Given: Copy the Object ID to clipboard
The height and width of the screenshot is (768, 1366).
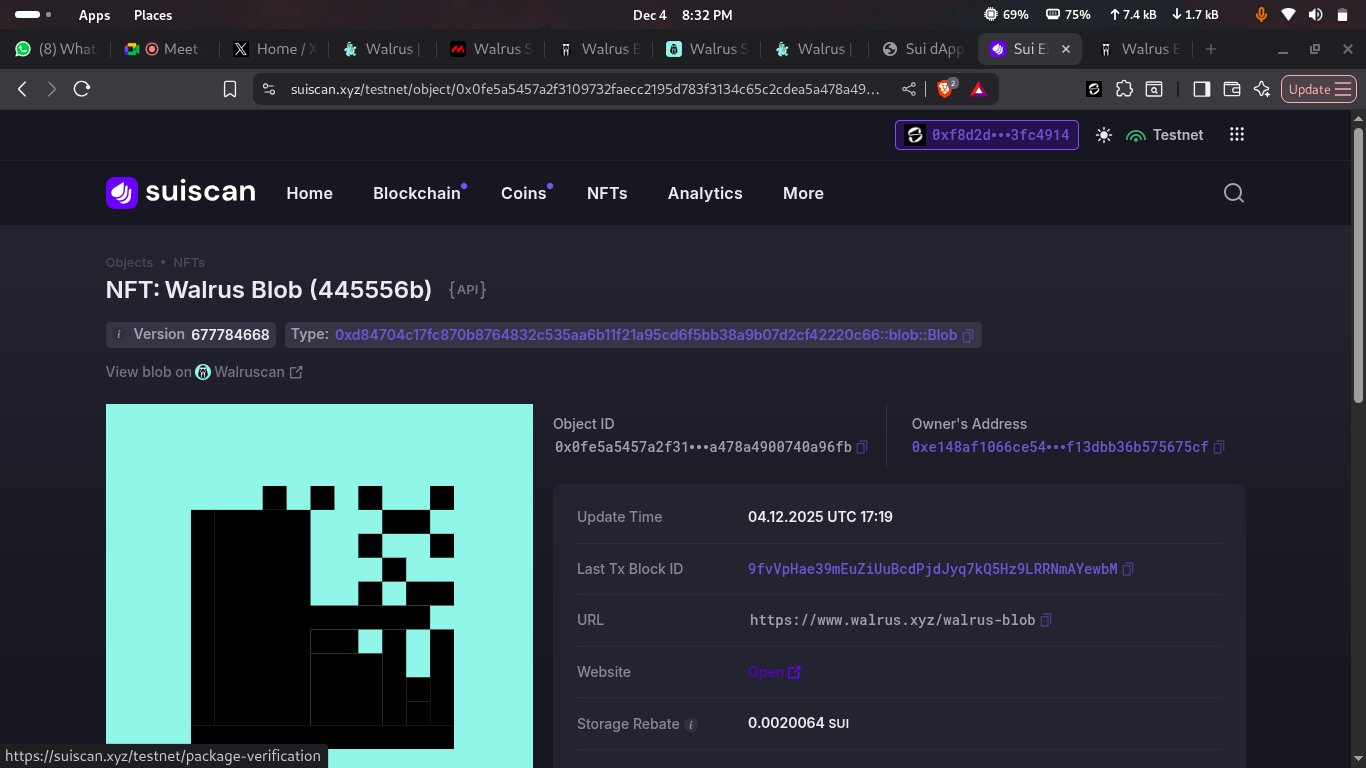Looking at the screenshot, I should pyautogui.click(x=862, y=447).
